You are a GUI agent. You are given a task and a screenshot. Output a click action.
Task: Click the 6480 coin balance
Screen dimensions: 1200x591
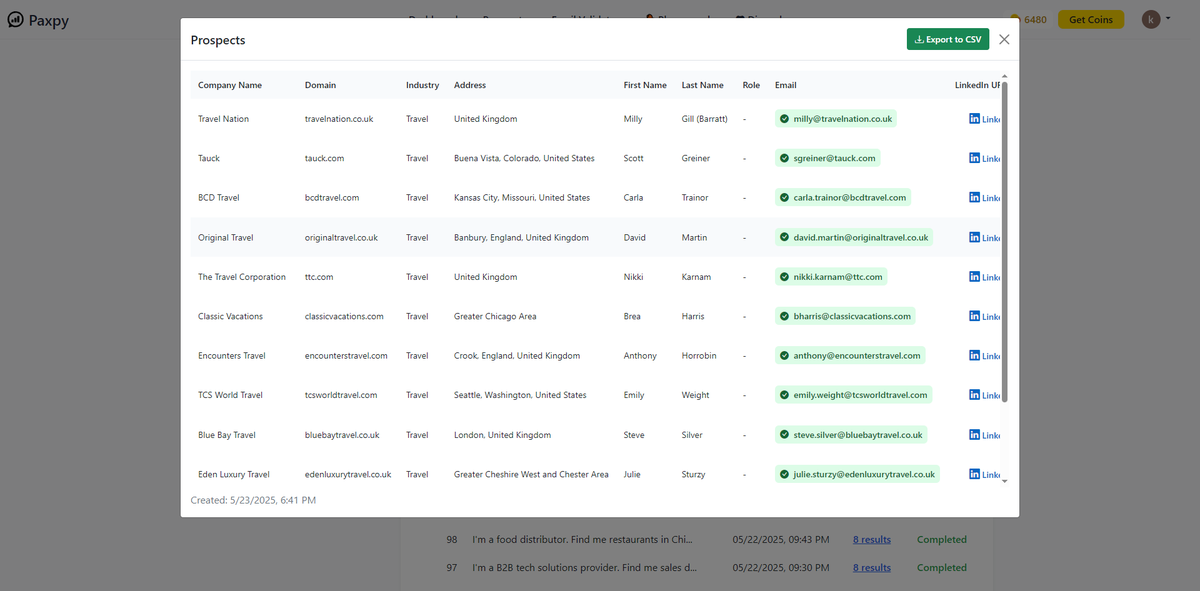coord(1029,19)
